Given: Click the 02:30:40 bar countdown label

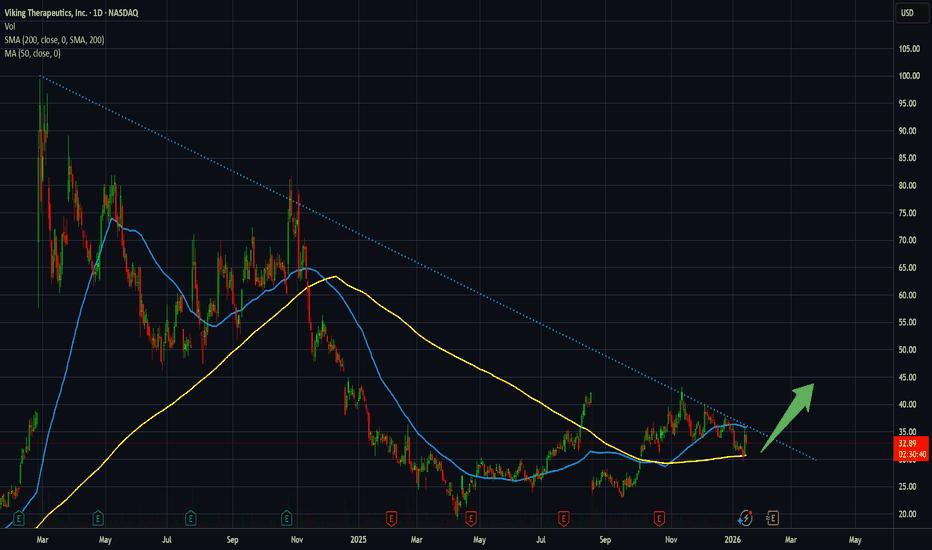Looking at the screenshot, I should coord(912,454).
